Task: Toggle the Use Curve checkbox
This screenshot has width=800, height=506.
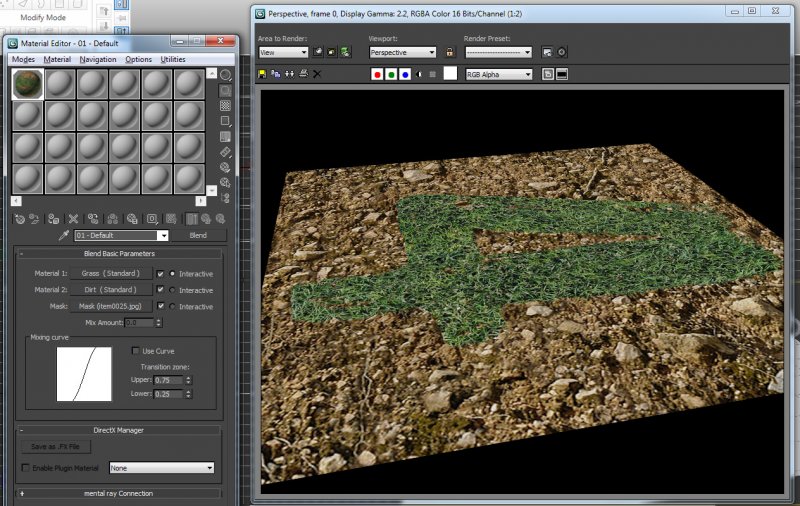Action: point(137,351)
